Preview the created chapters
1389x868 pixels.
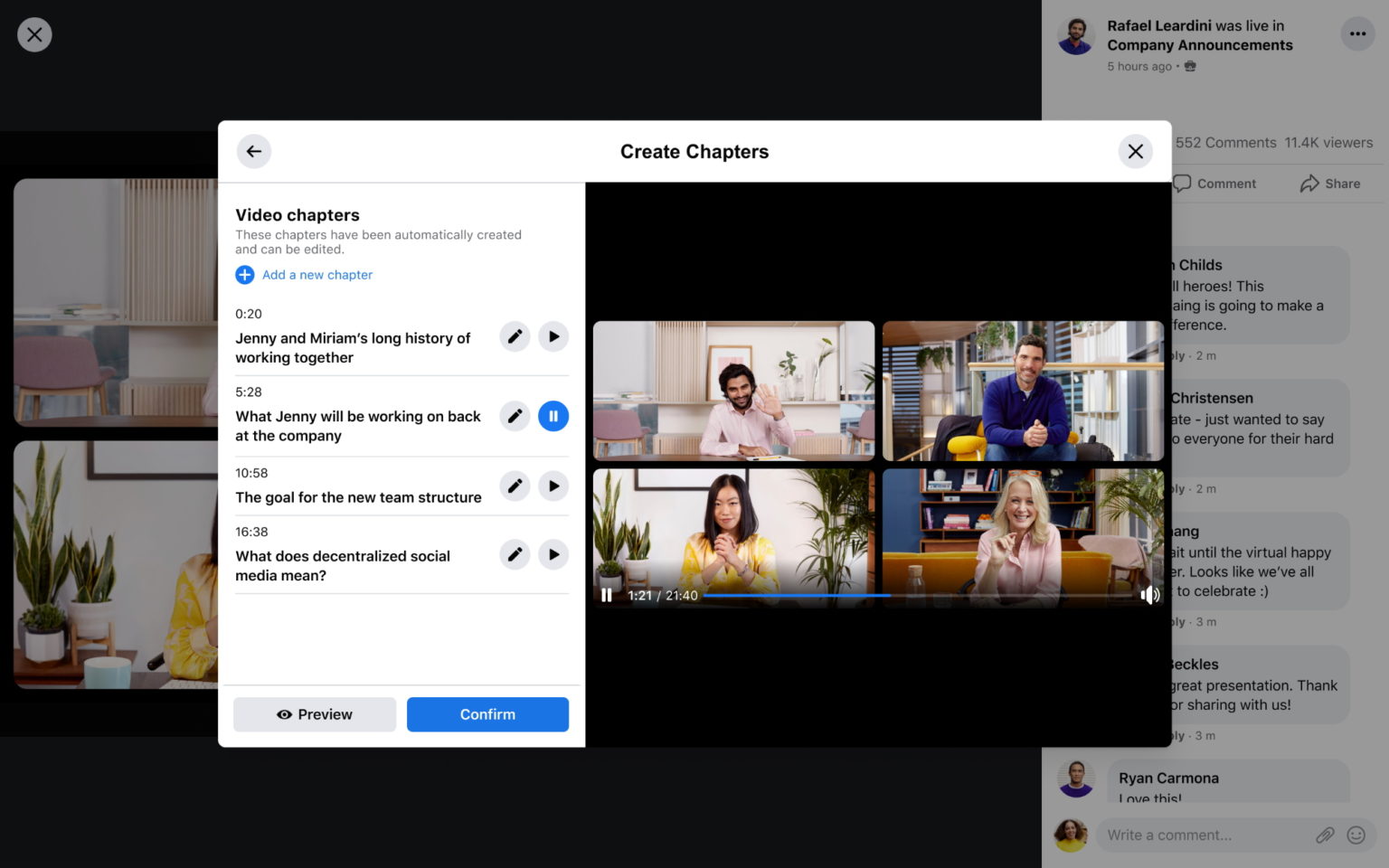[314, 714]
